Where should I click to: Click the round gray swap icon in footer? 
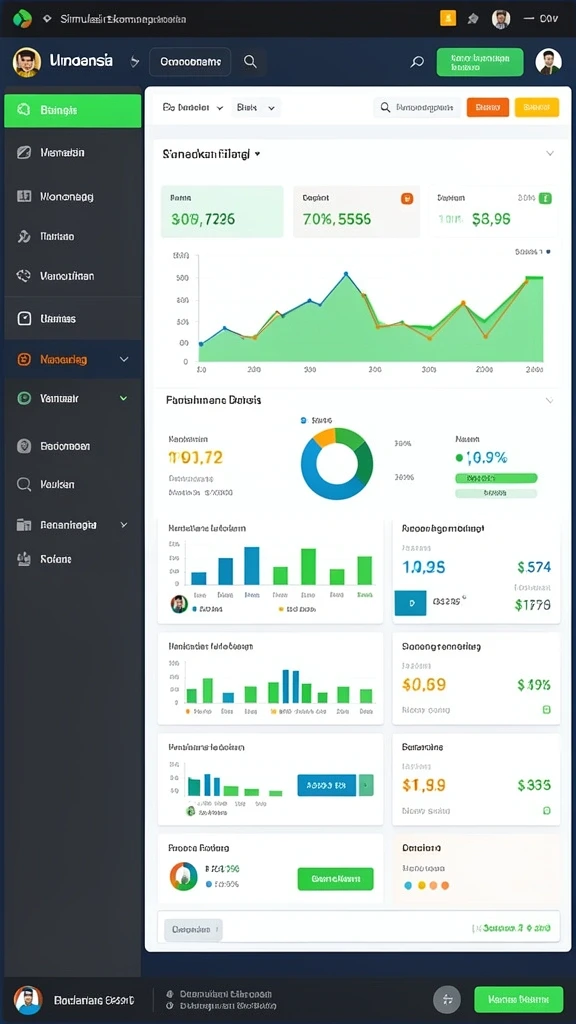(x=447, y=999)
